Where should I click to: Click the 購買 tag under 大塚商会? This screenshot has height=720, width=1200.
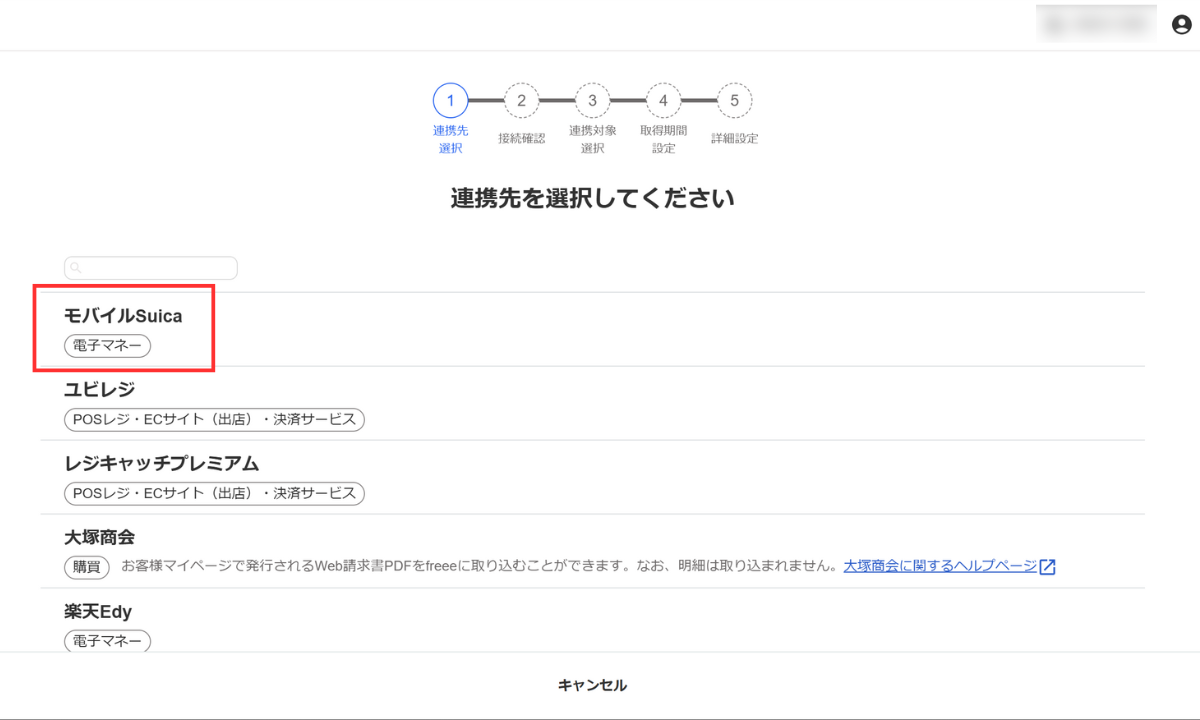86,567
